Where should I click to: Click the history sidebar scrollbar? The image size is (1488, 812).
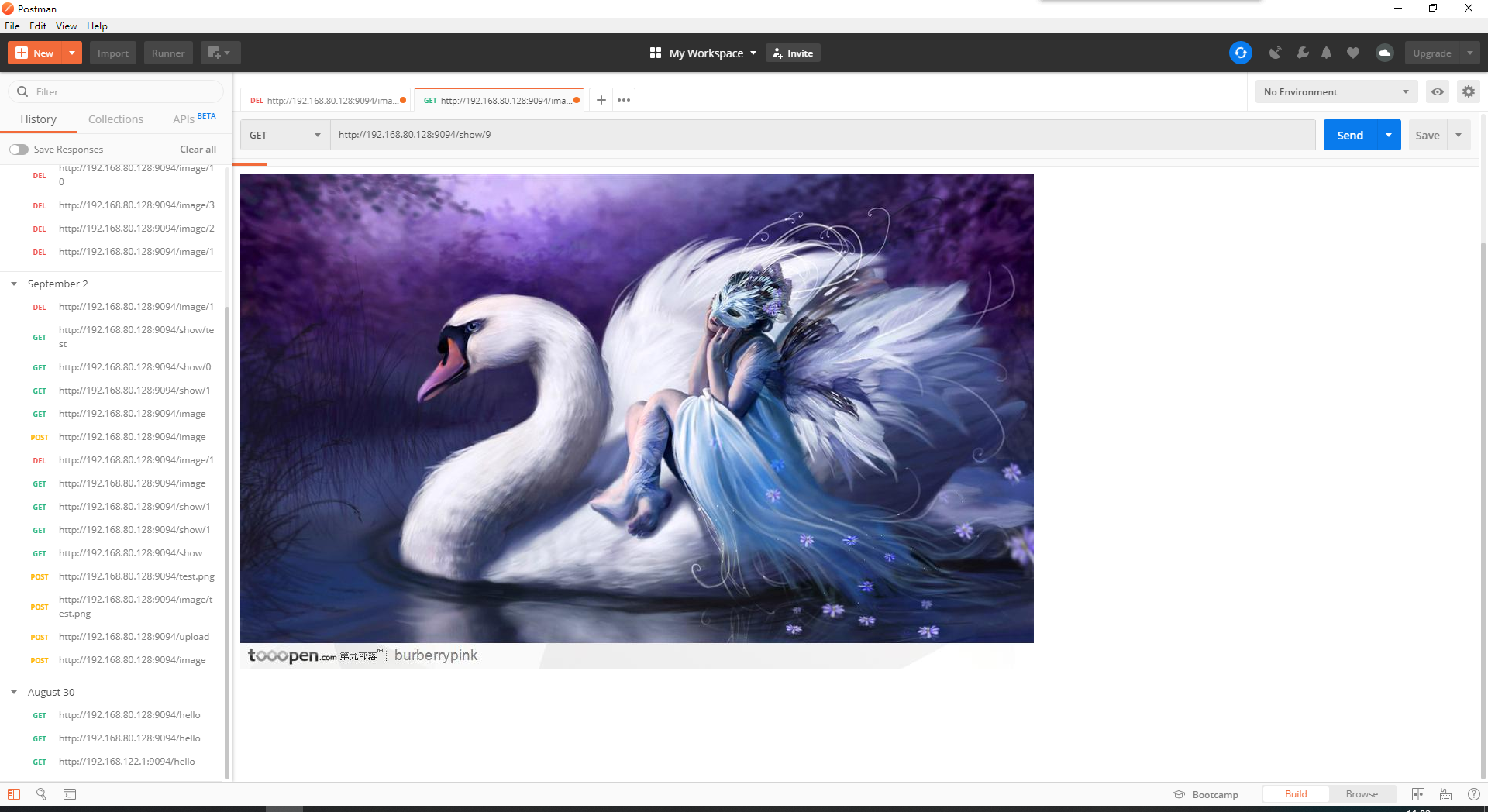click(227, 542)
